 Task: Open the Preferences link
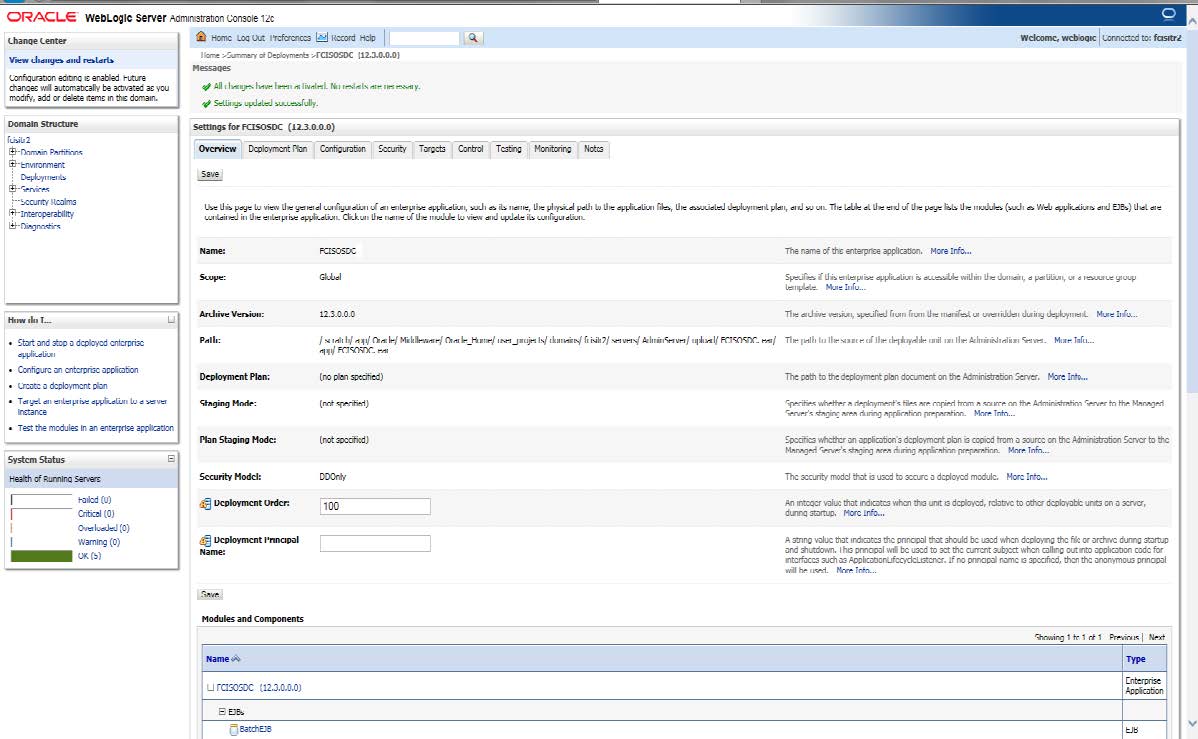(290, 37)
